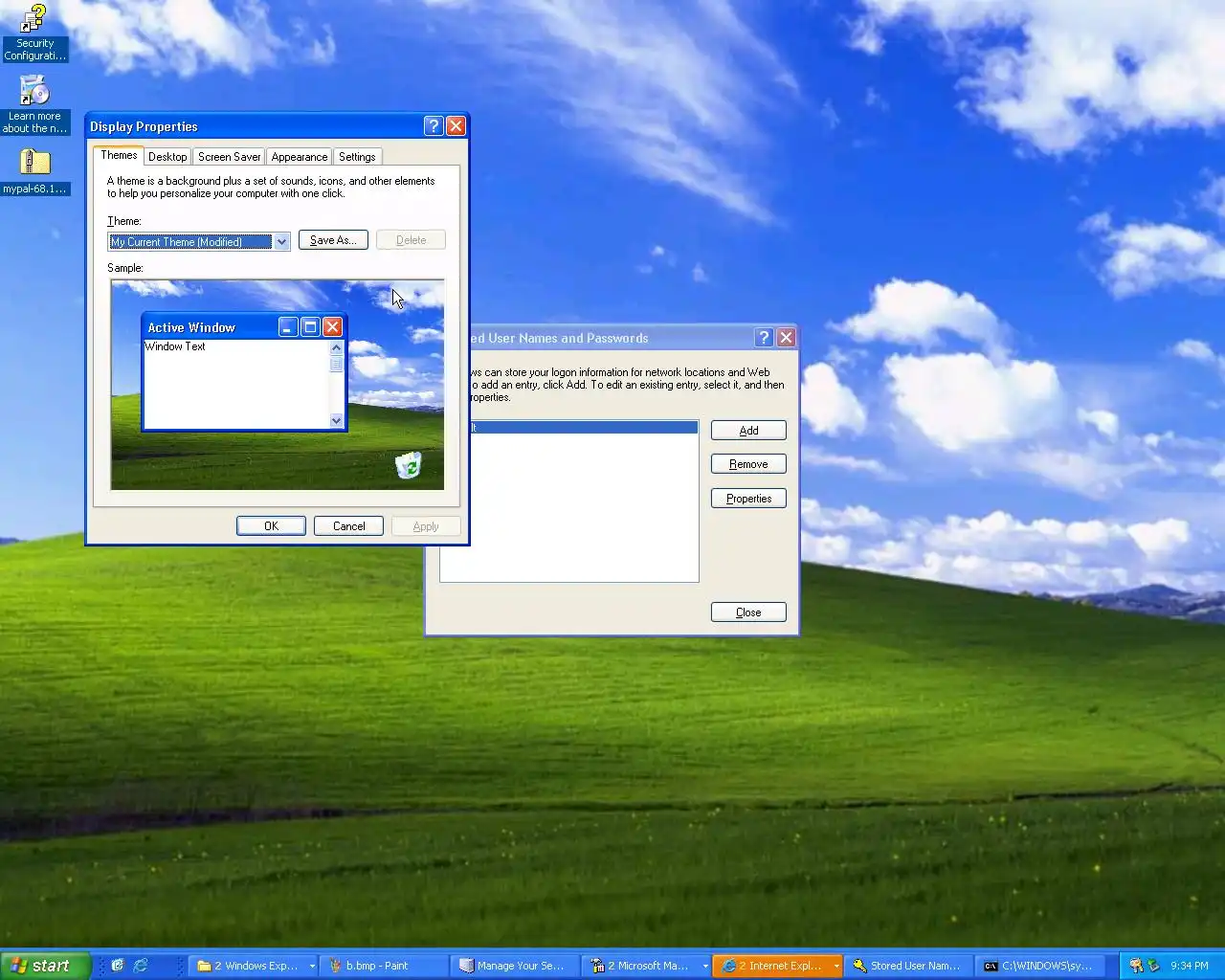
Task: Close the Stored User Names and Passwords window
Action: (x=786, y=338)
